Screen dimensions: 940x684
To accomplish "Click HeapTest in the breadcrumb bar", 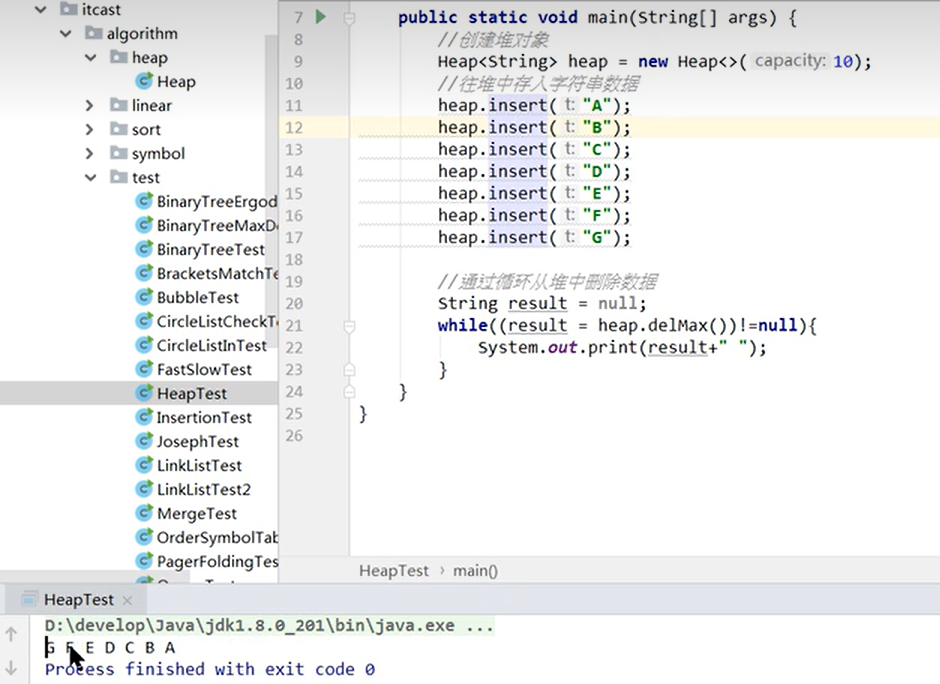I will pos(394,571).
